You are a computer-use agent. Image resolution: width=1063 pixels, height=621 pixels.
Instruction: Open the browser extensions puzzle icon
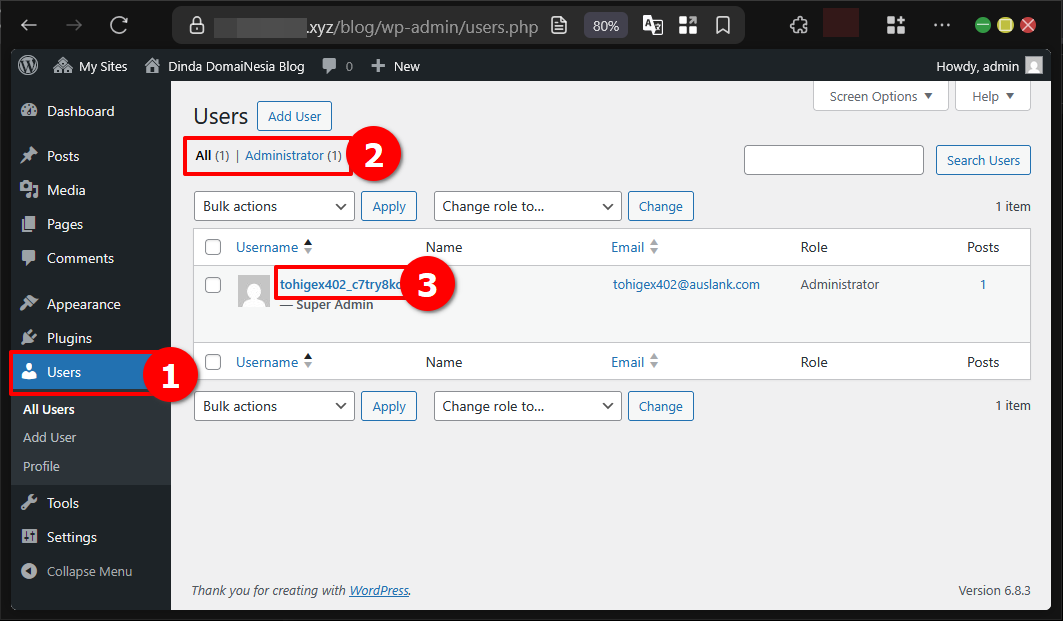click(x=798, y=25)
